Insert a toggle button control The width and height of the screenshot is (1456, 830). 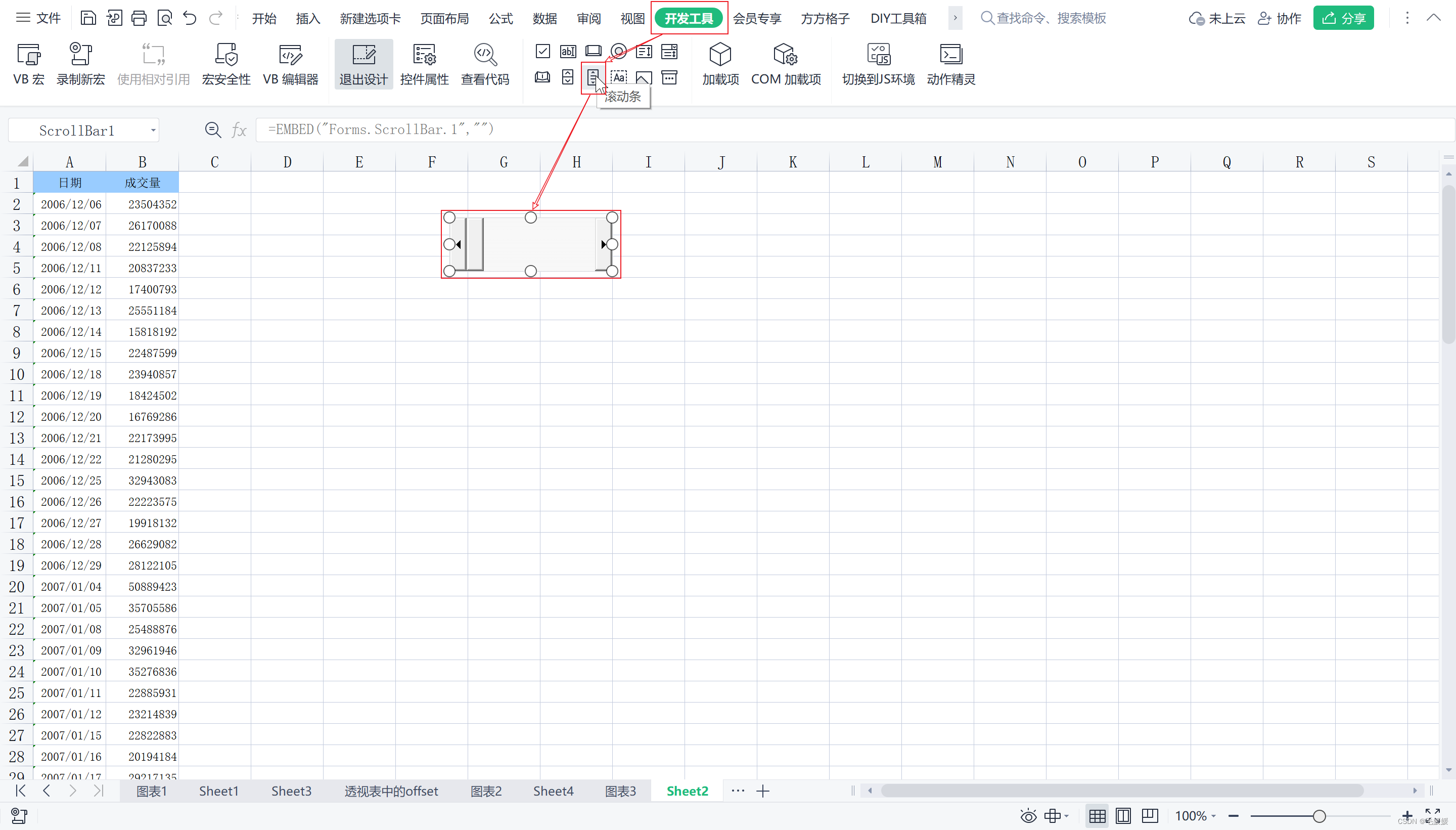[x=543, y=77]
